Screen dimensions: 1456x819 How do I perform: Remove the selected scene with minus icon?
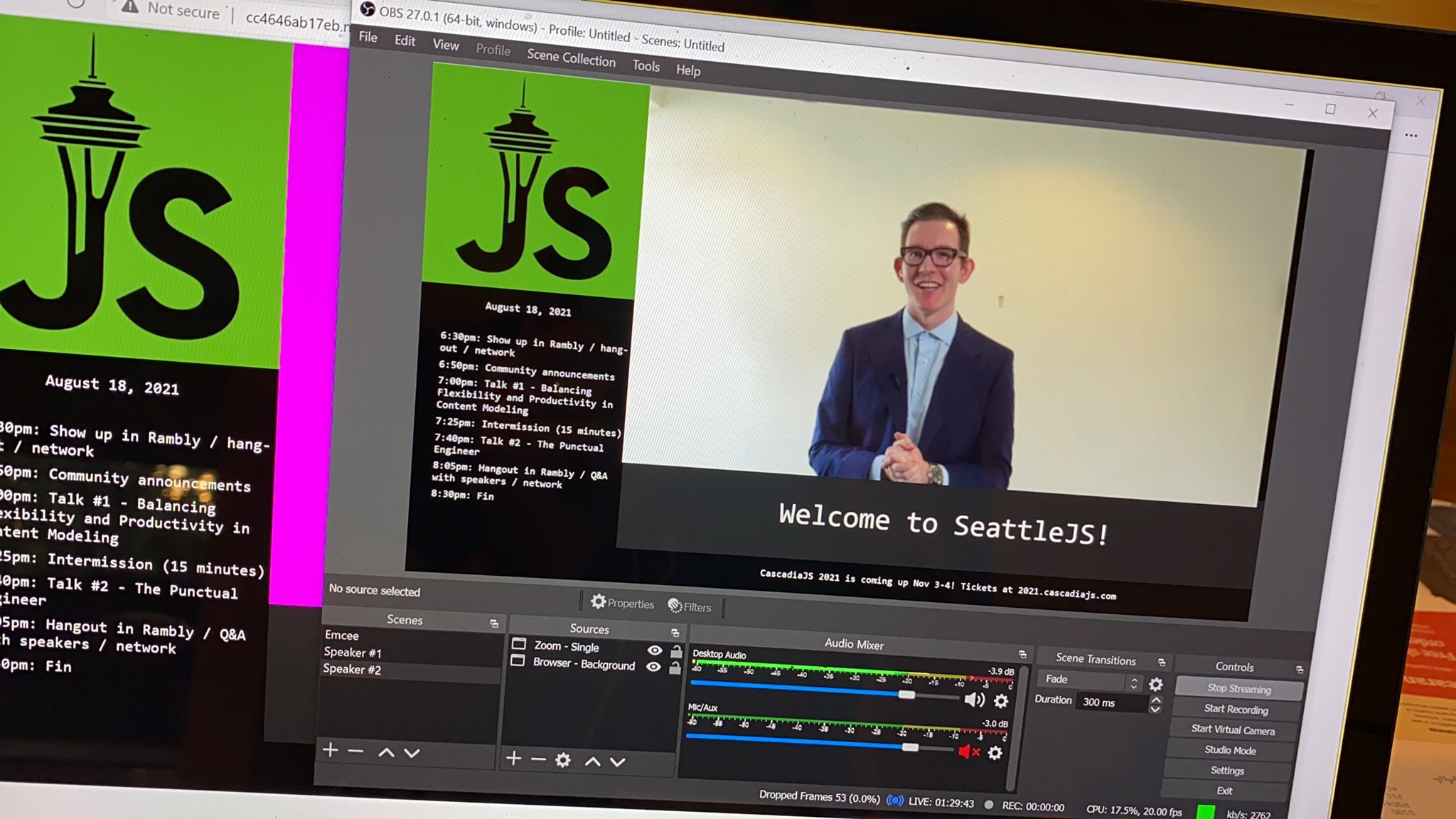(x=355, y=751)
